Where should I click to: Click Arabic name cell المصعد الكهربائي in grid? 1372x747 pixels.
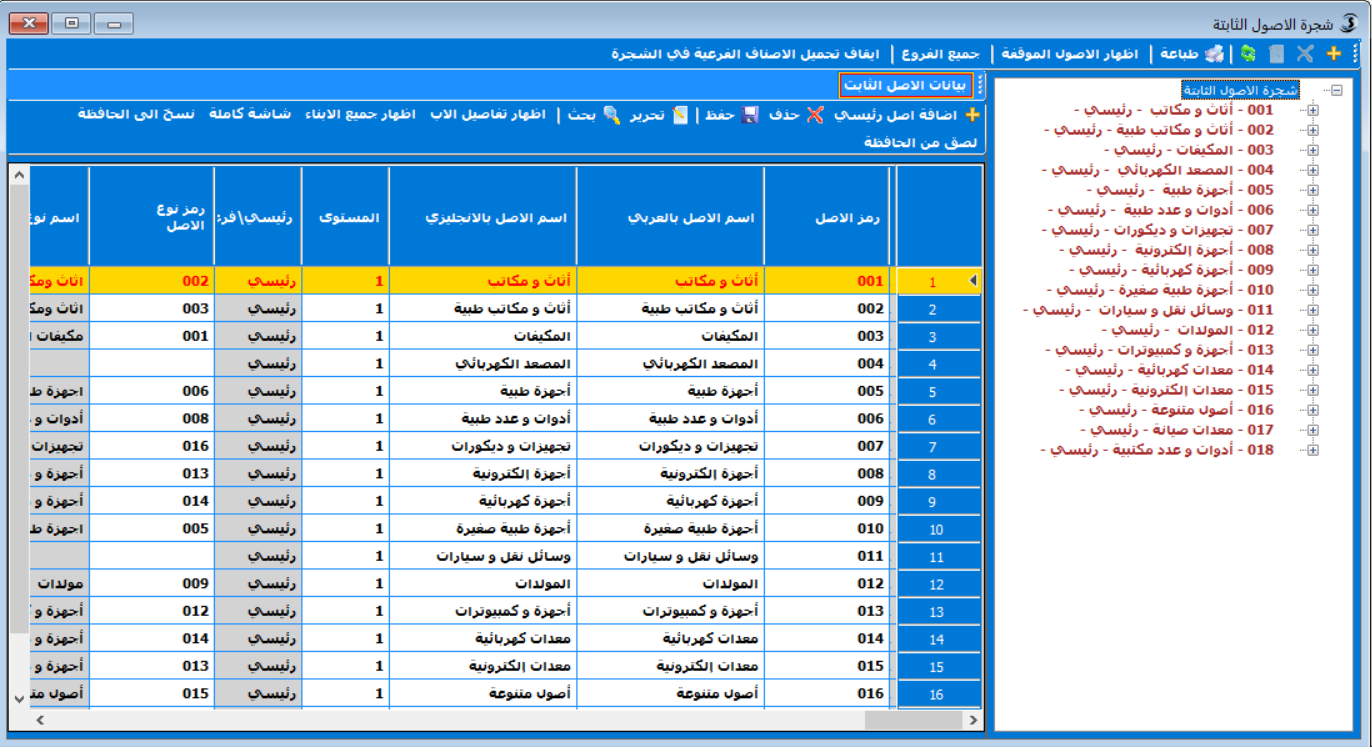pyautogui.click(x=670, y=364)
